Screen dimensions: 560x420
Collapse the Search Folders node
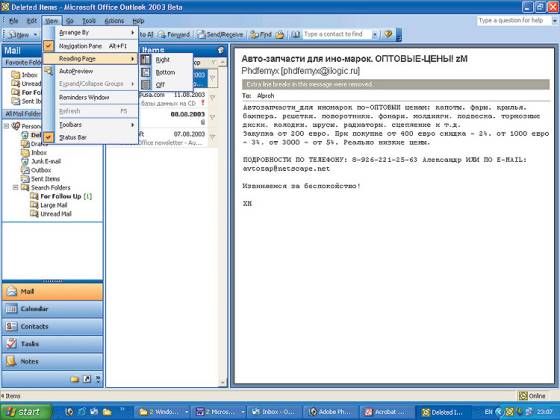click(x=15, y=188)
